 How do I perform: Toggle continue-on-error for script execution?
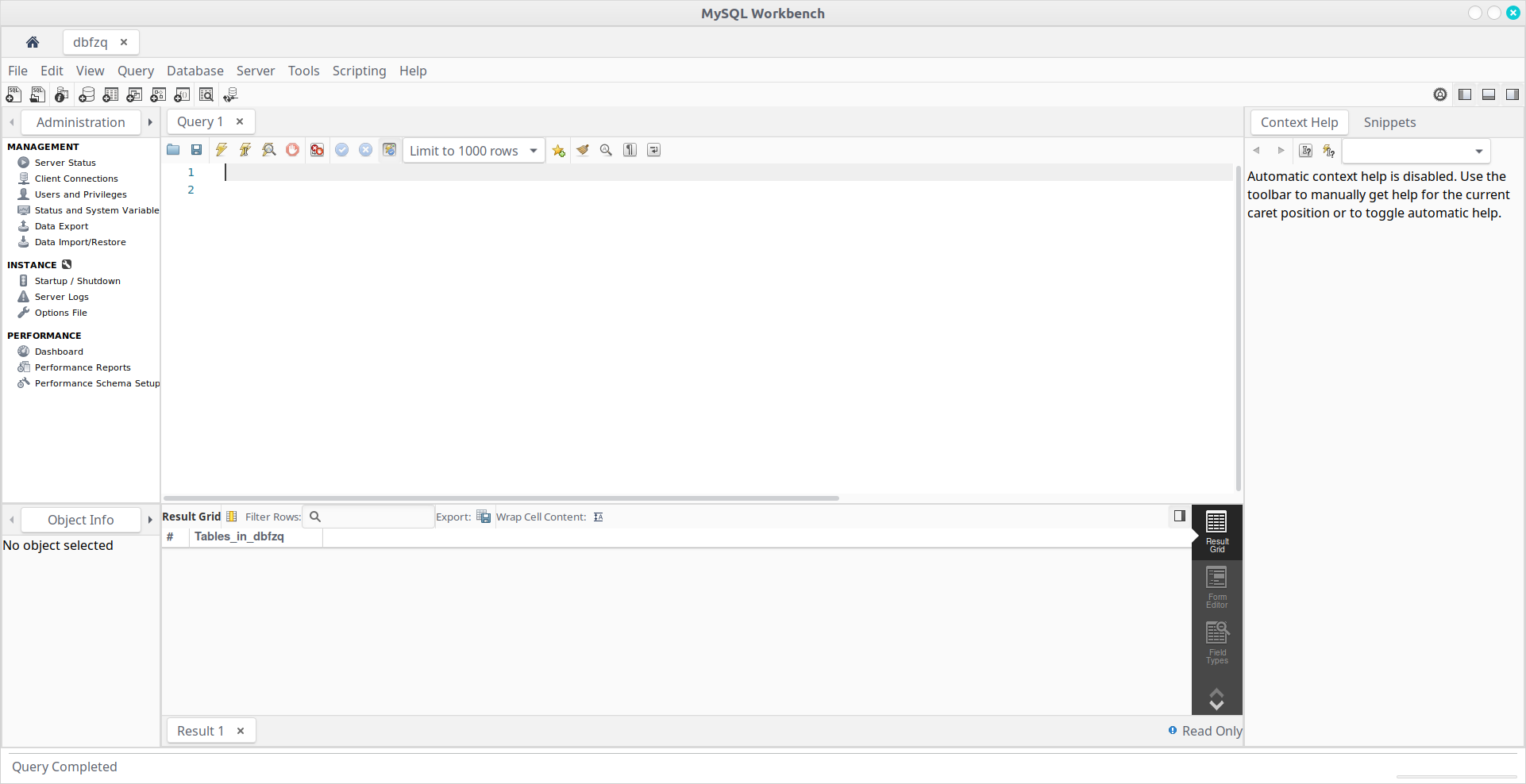pos(318,150)
